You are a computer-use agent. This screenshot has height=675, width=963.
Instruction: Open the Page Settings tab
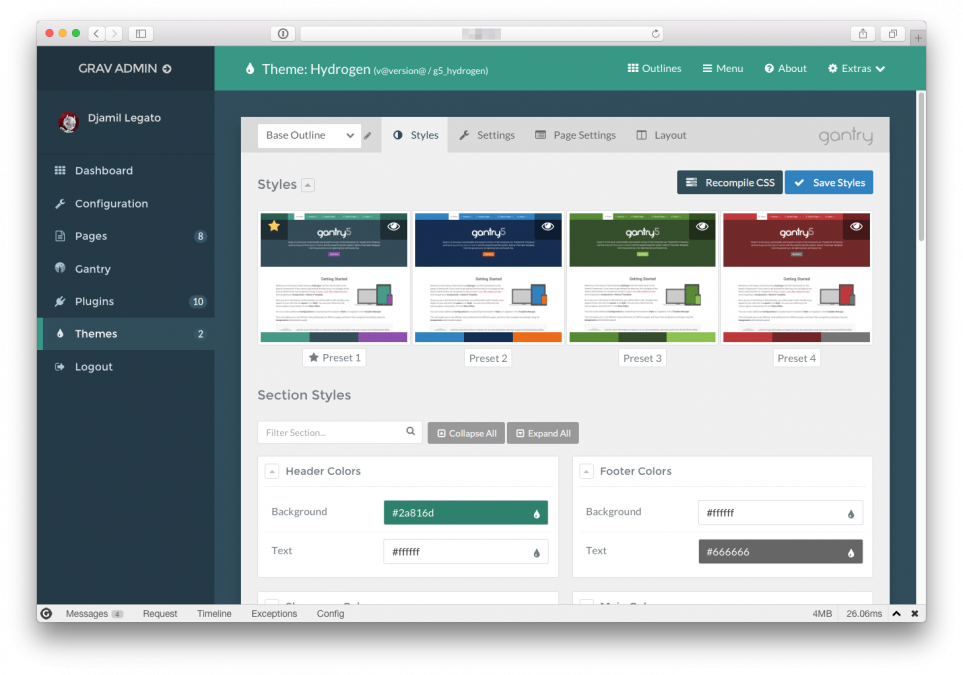[575, 135]
